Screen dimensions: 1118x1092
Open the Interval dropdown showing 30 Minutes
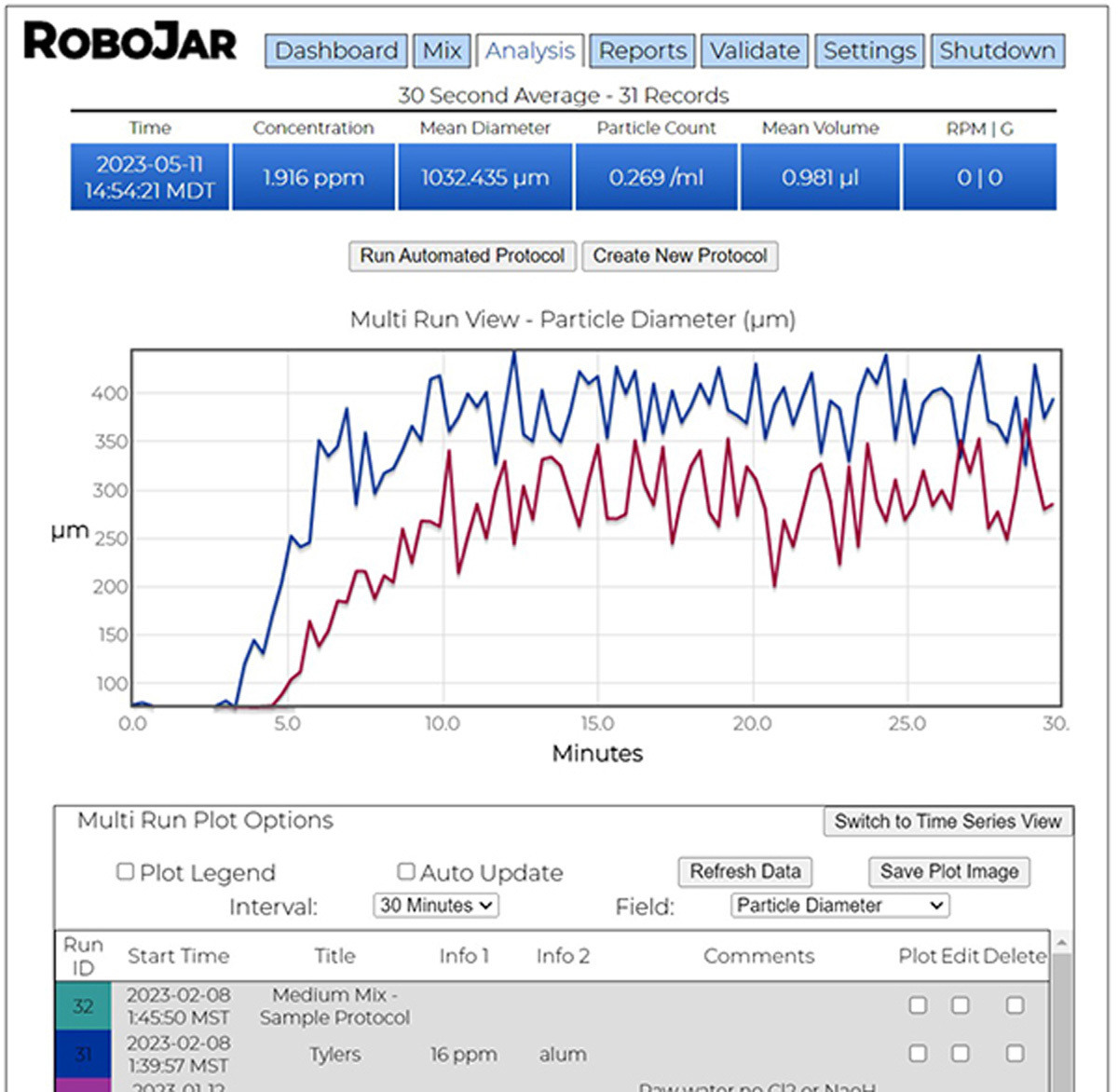435,905
